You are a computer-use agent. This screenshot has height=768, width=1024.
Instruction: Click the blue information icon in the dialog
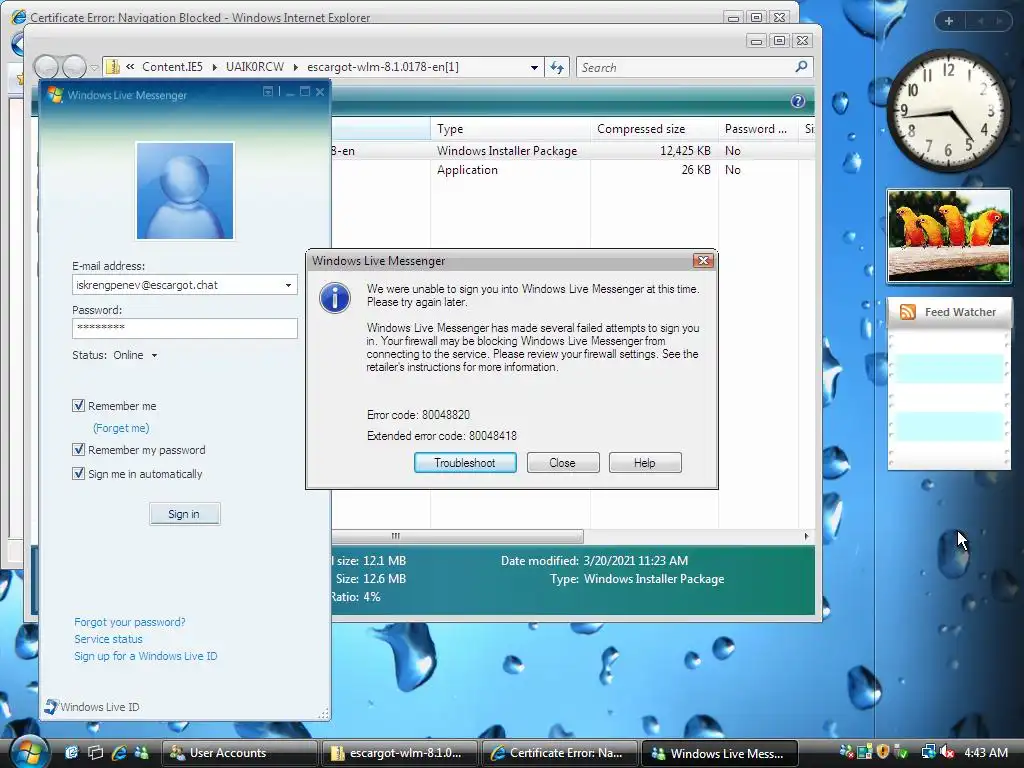click(334, 298)
